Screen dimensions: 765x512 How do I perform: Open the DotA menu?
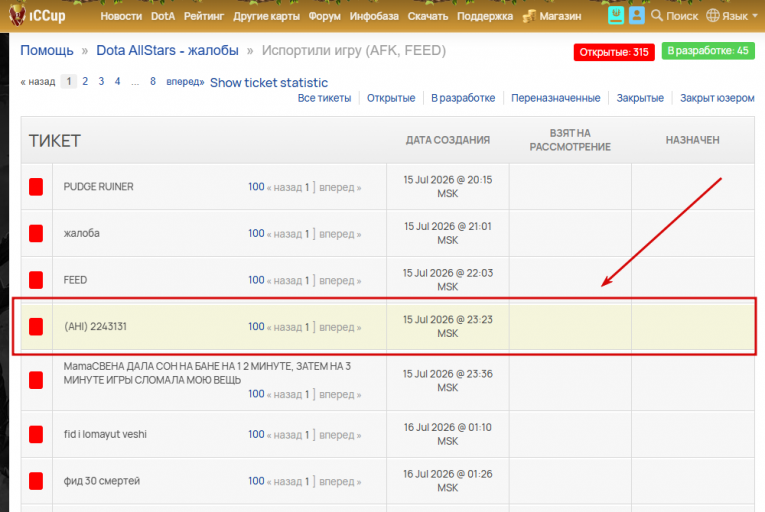click(163, 16)
